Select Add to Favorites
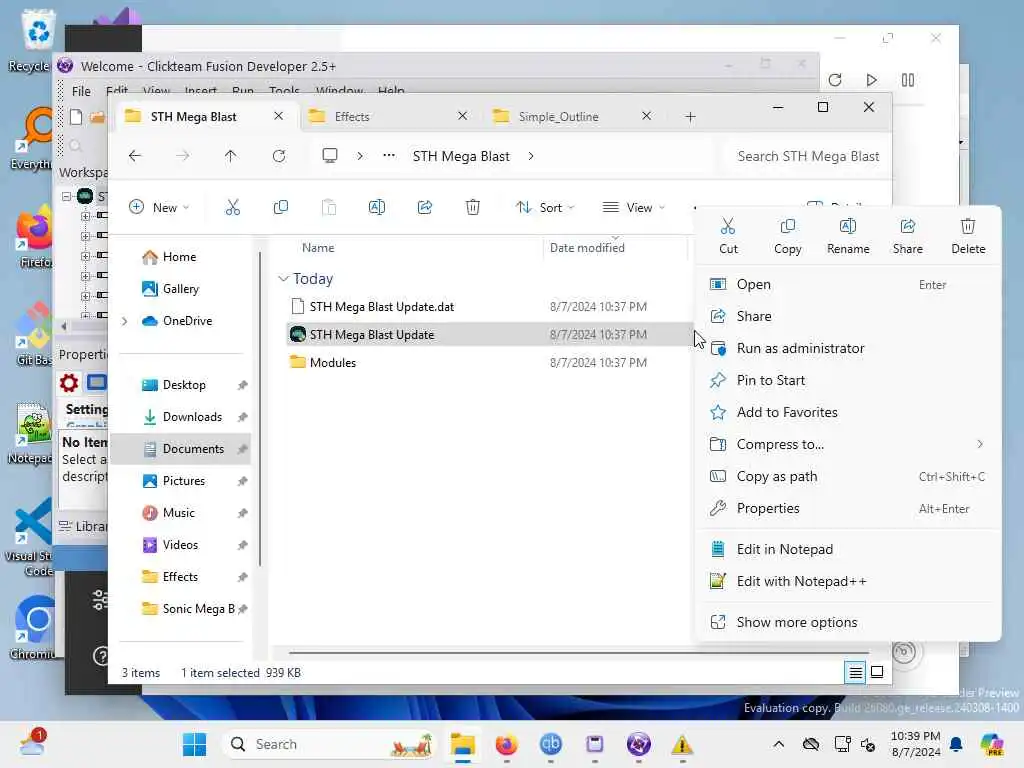 (848, 412)
